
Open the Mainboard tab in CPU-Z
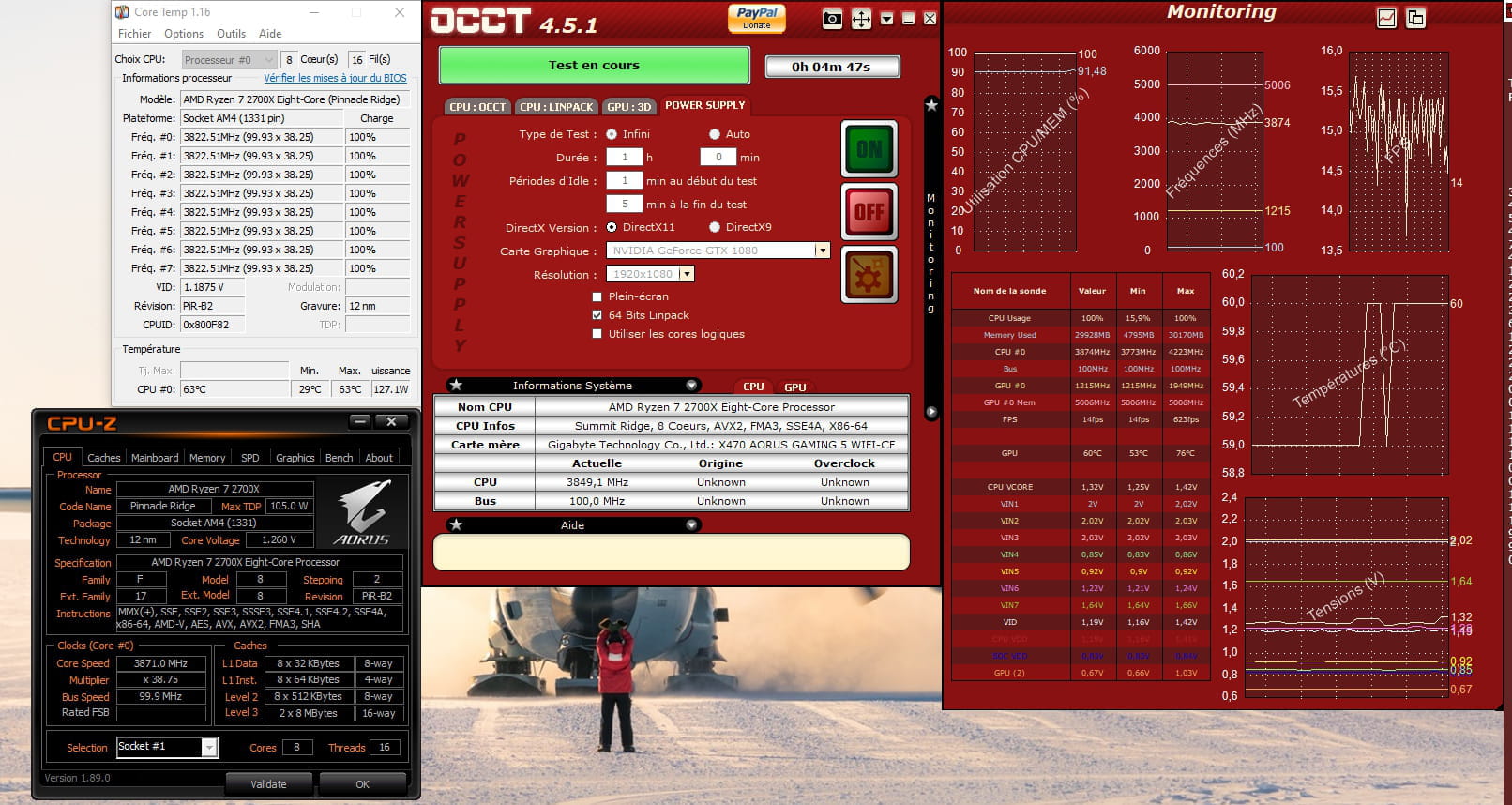155,458
